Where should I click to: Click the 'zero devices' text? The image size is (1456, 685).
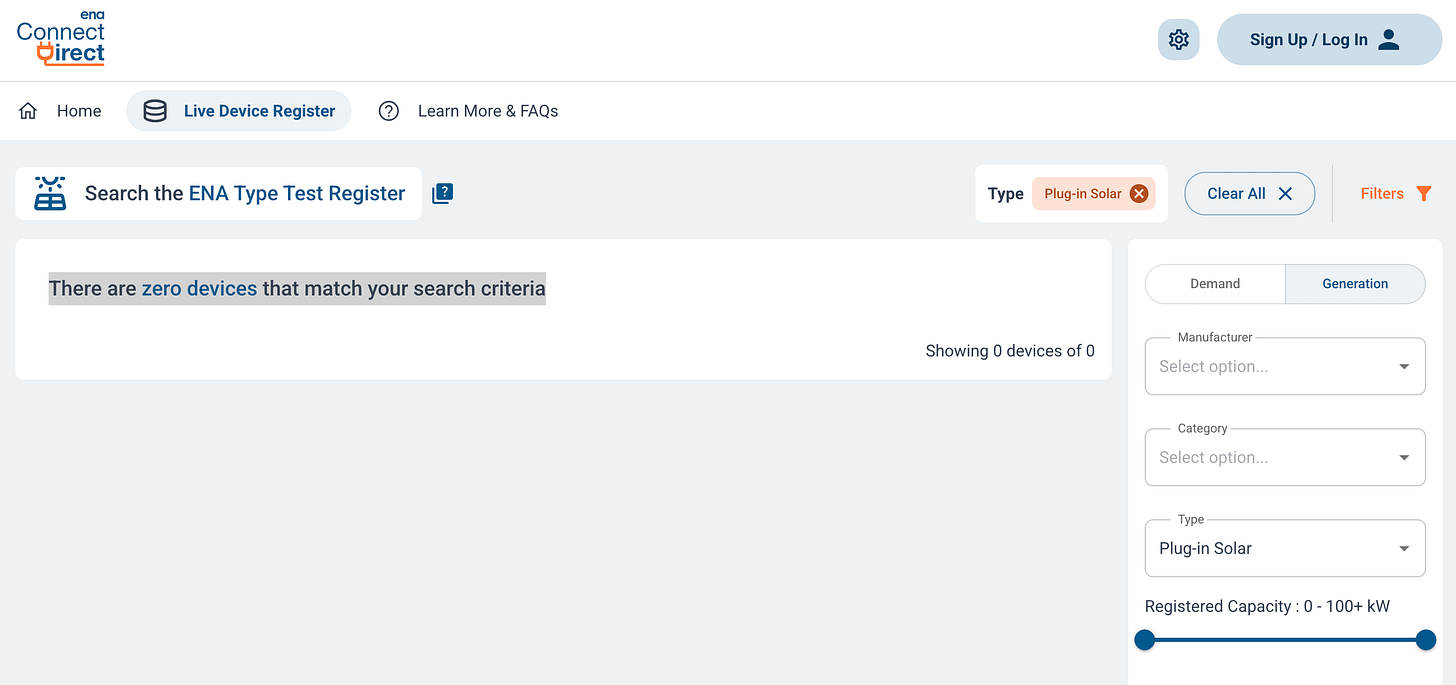point(199,289)
